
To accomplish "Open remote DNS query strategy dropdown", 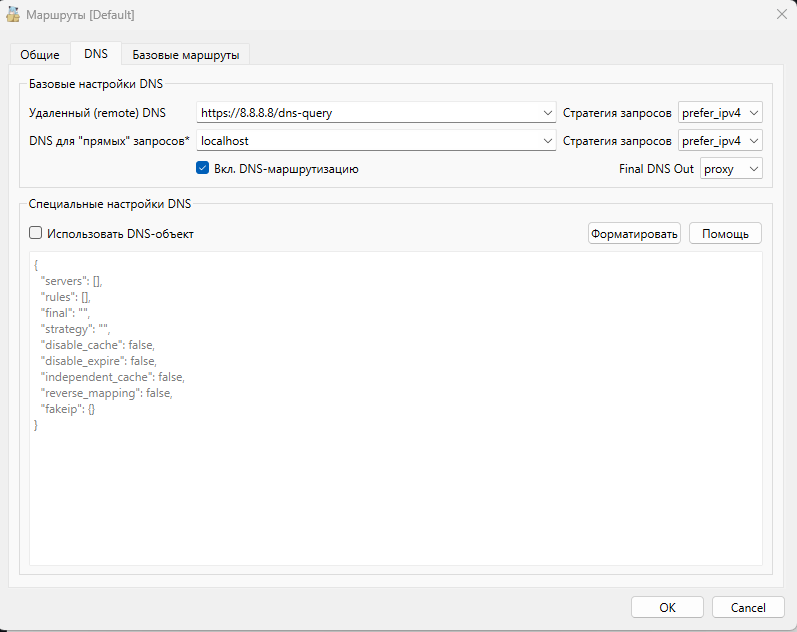I will [x=720, y=113].
